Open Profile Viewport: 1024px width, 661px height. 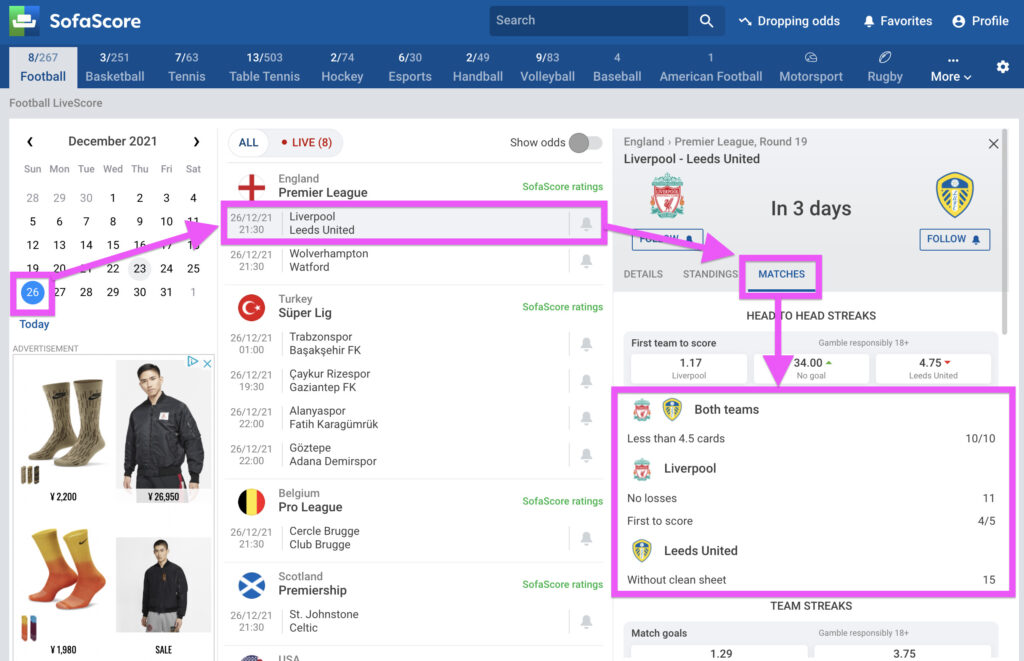980,21
